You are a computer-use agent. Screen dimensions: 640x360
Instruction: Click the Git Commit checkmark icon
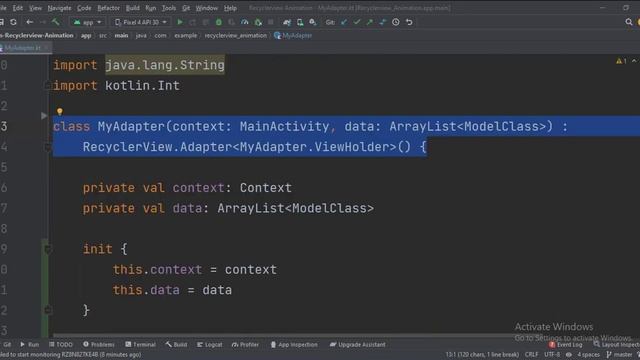pos(357,22)
